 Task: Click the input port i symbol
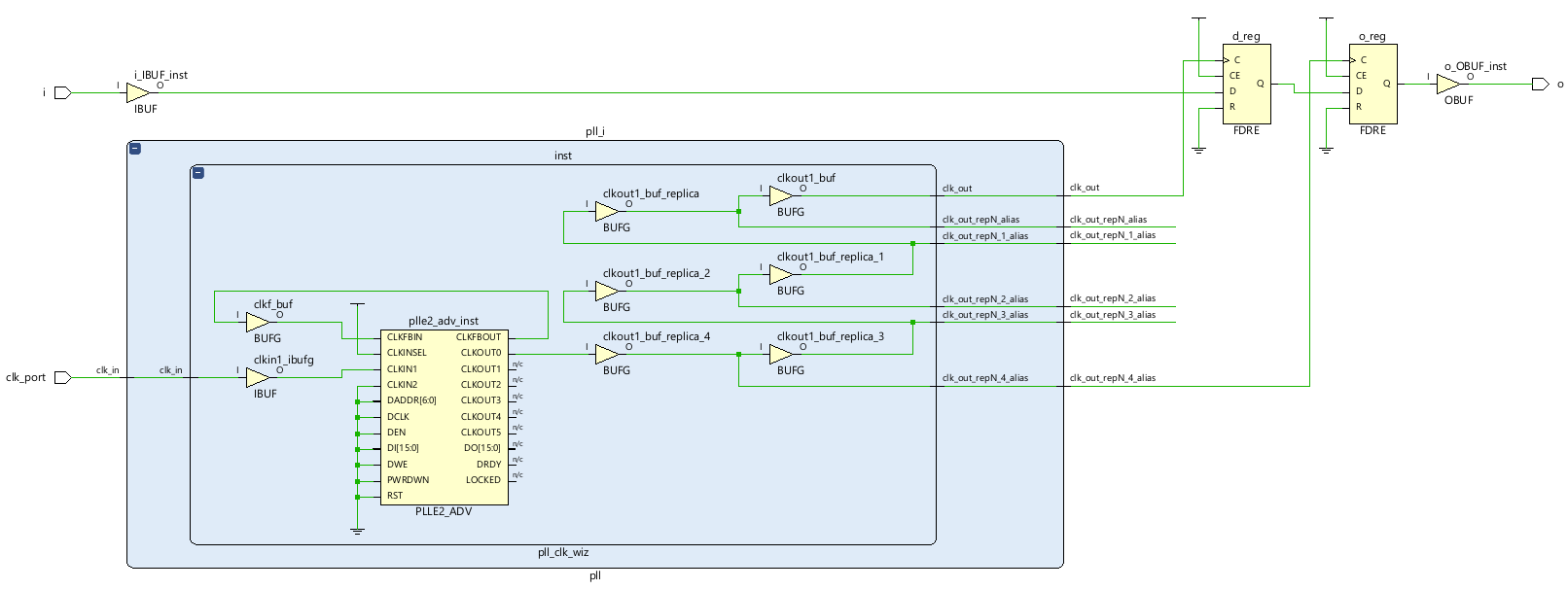click(x=63, y=92)
